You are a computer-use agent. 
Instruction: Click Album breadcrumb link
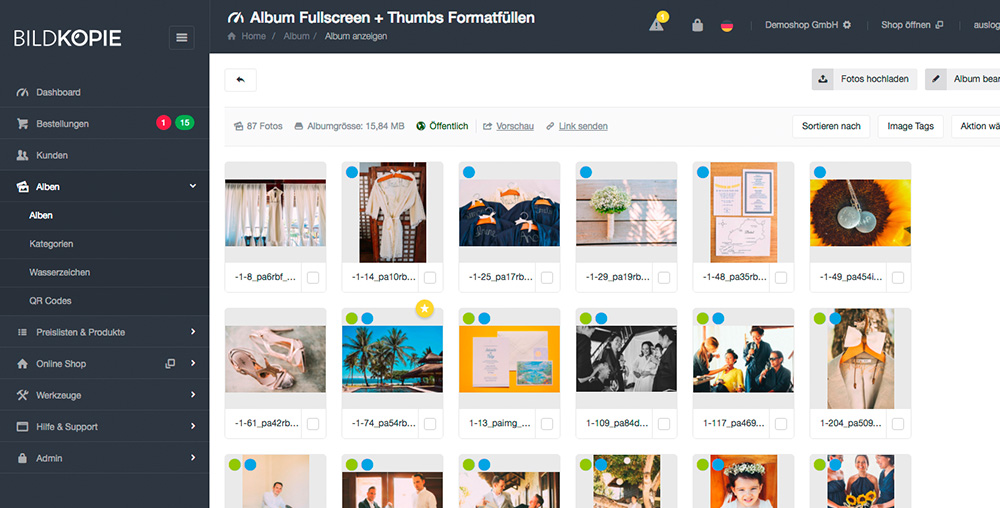pos(297,36)
